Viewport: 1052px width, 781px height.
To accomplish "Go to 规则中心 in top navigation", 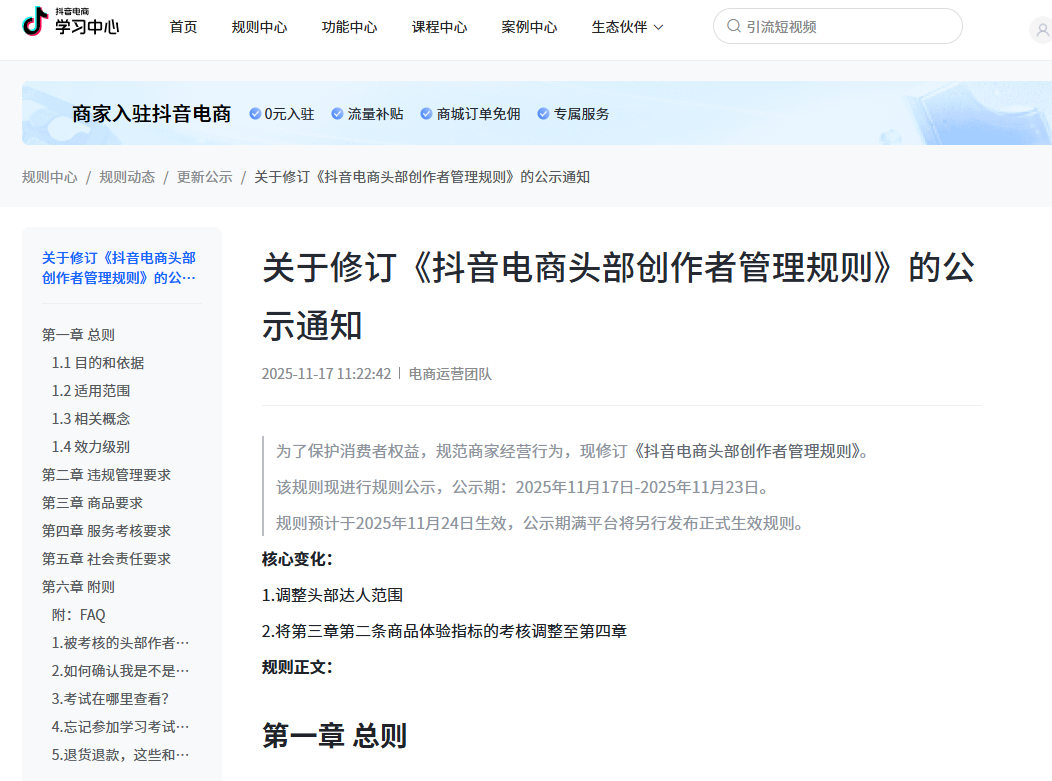I will click(x=259, y=27).
